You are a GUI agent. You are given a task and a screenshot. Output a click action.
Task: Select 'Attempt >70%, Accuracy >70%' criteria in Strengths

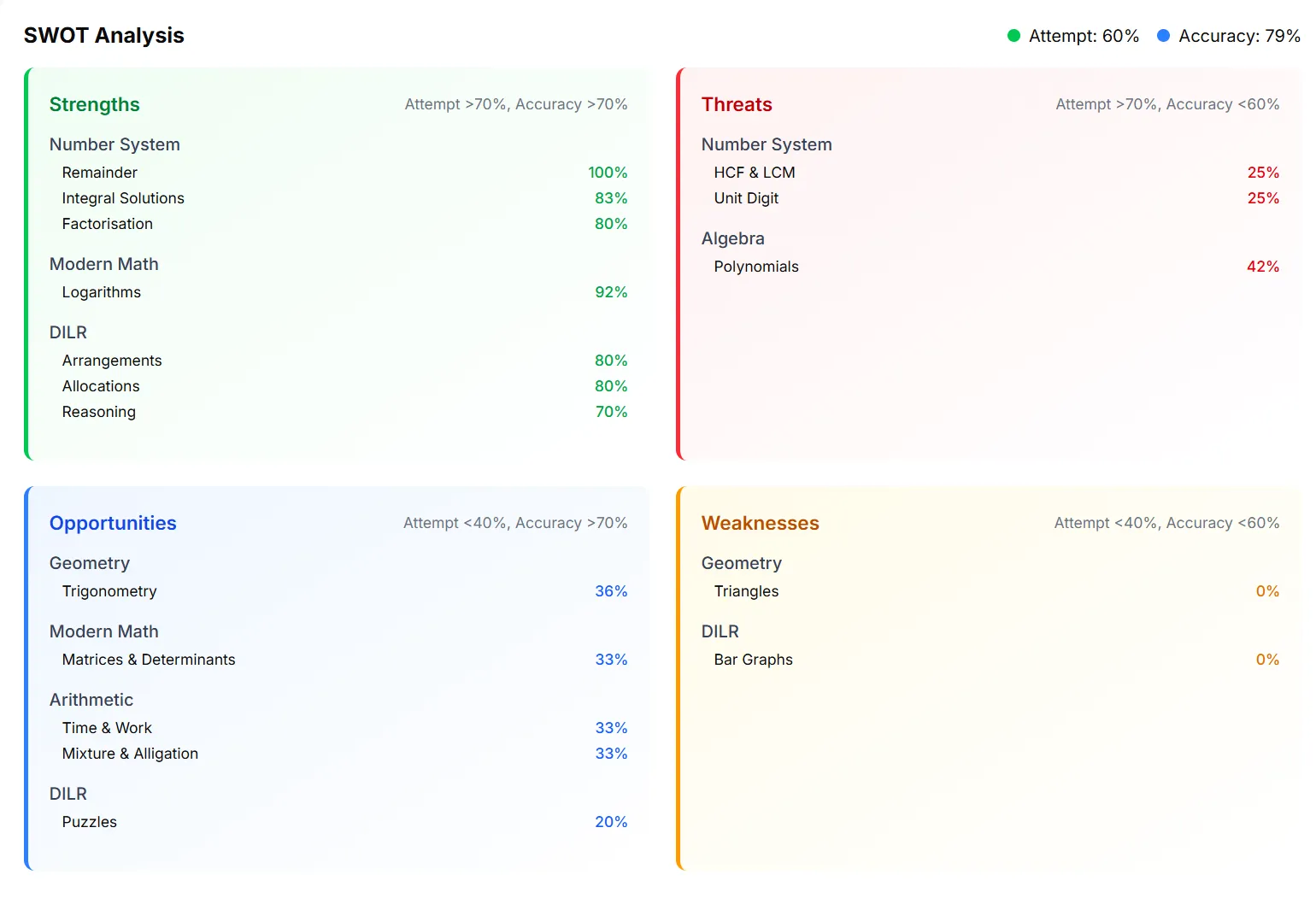[x=516, y=104]
